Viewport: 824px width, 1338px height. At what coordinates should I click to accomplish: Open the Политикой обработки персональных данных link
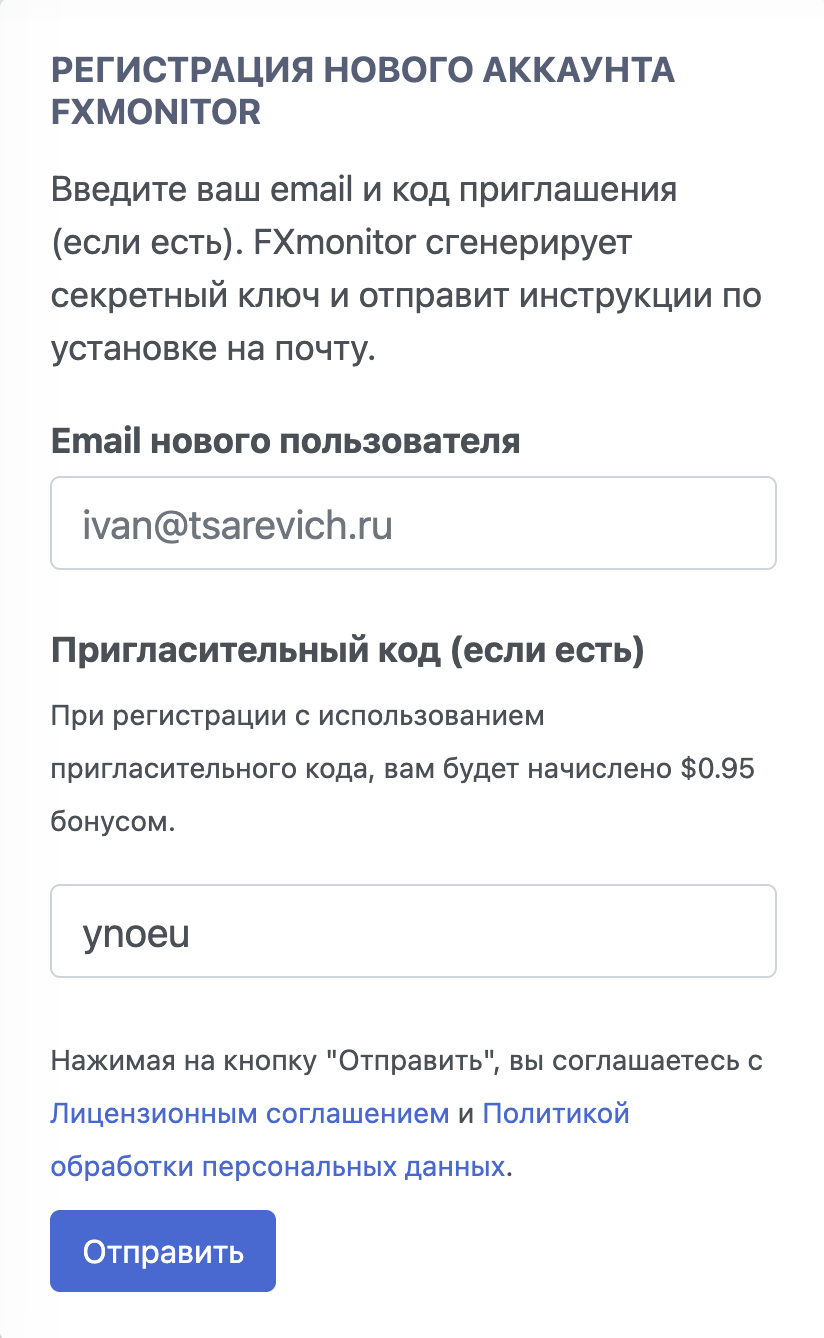point(341,1140)
